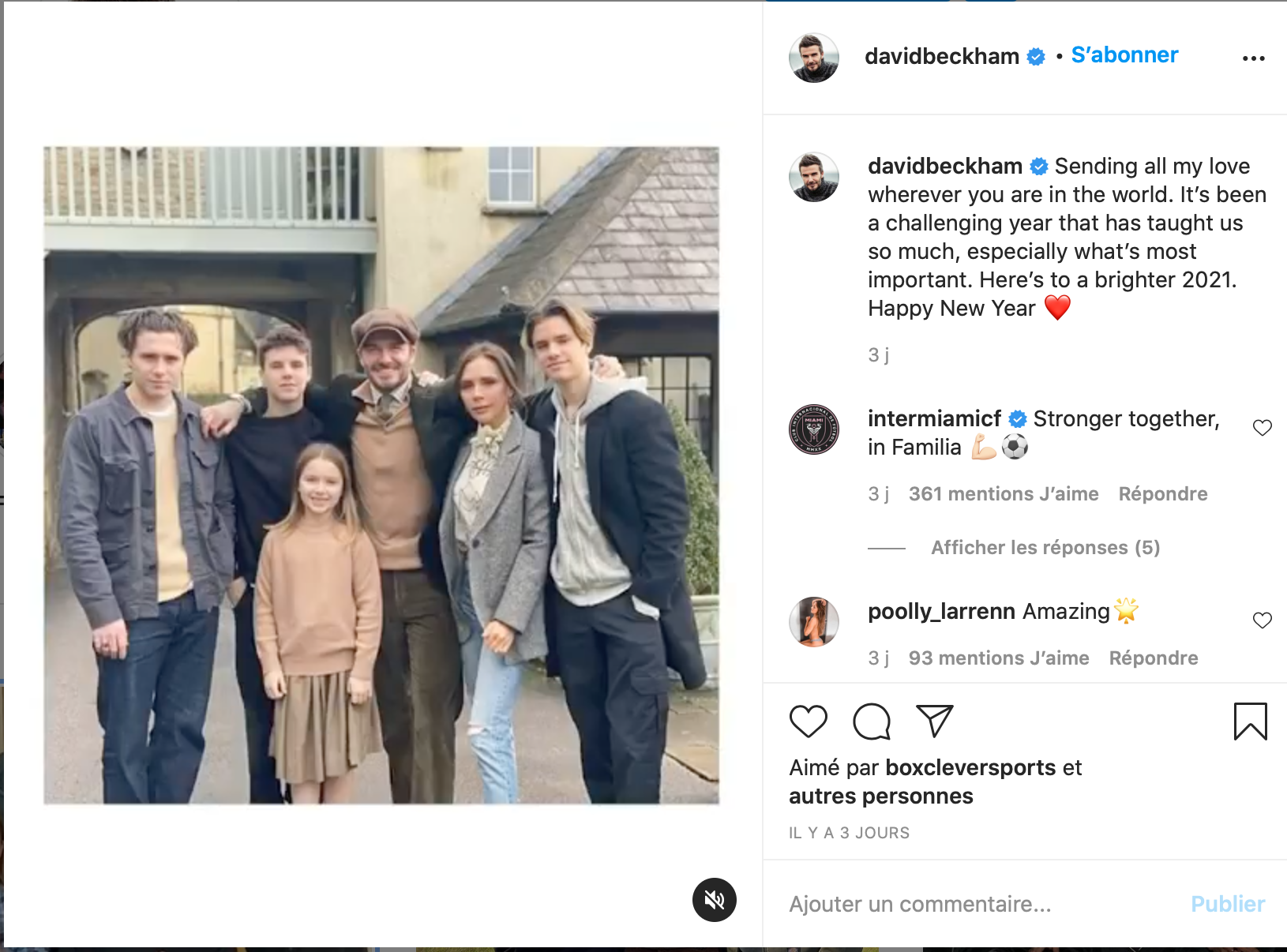Open poolly_larrenn profile avatar
This screenshot has width=1287, height=952.
[x=813, y=622]
